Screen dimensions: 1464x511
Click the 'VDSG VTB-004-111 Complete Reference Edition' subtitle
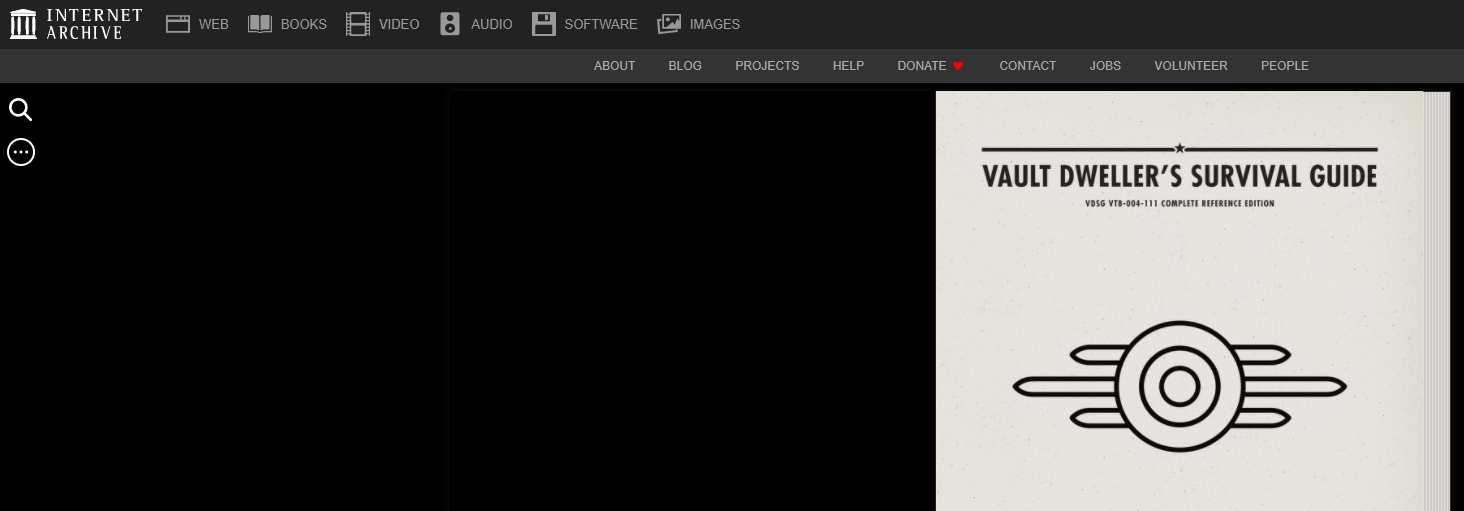pyautogui.click(x=1180, y=204)
